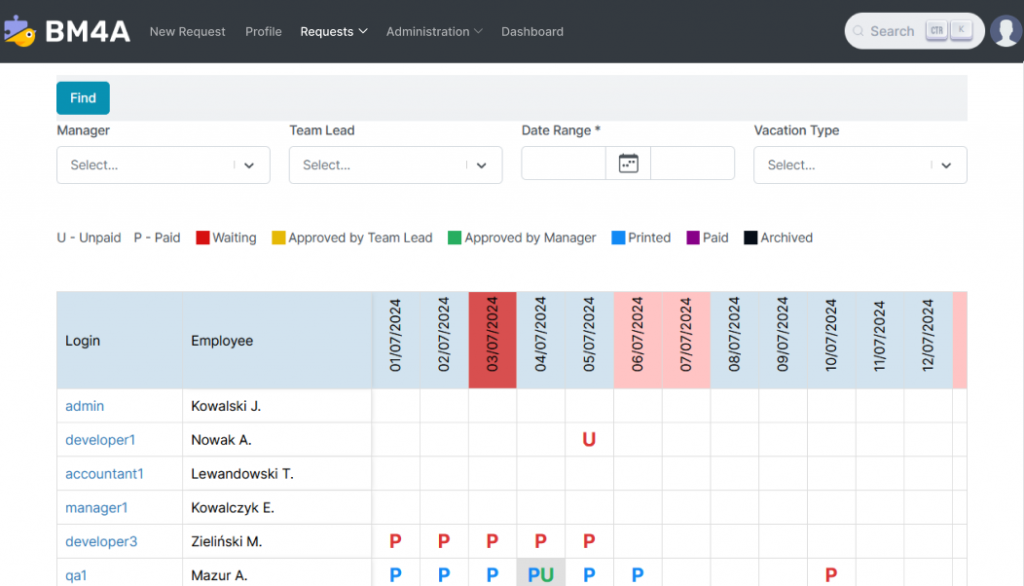Open the Dashboard page
This screenshot has width=1024, height=586.
coord(532,31)
